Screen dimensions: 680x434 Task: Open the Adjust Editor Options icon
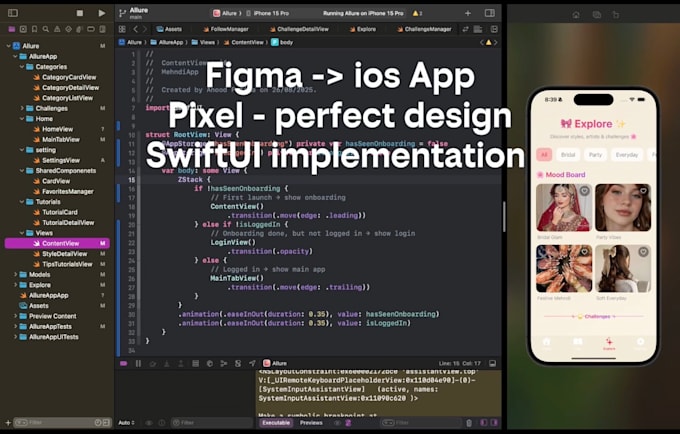pos(478,29)
